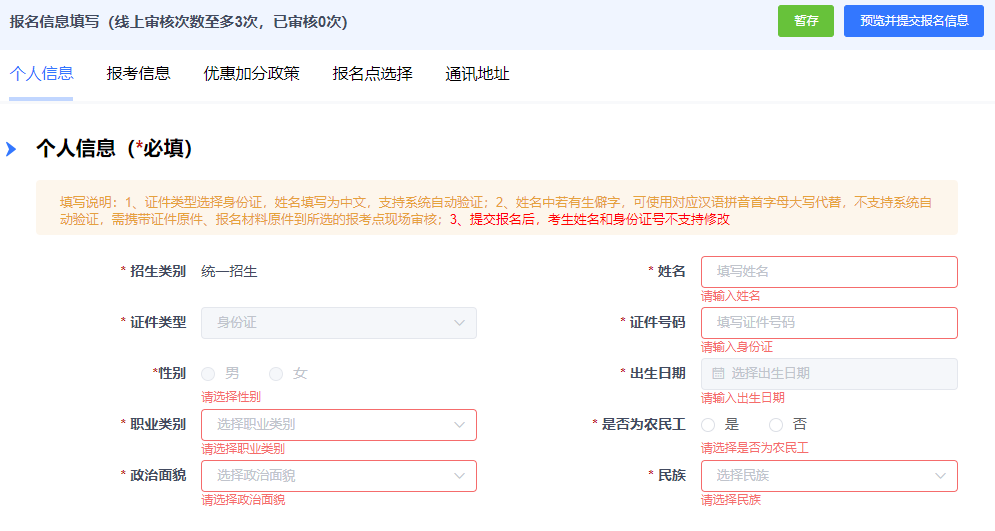Click the calendar icon in birth date field

[x=718, y=374]
